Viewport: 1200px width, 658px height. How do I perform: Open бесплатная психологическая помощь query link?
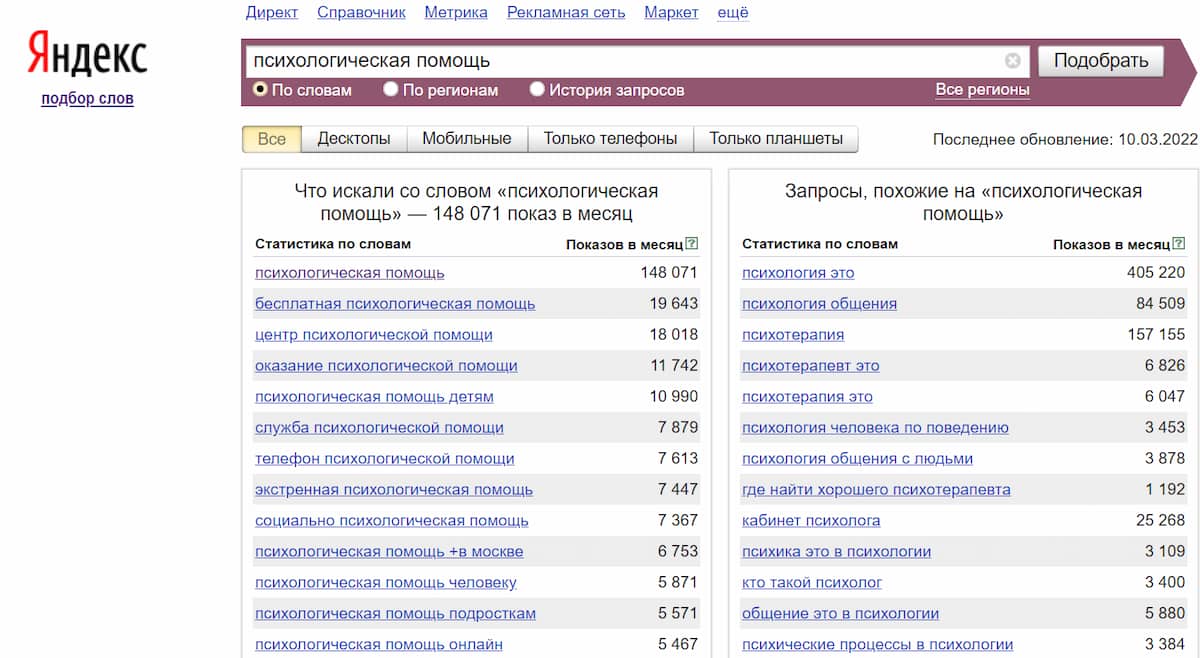click(395, 304)
